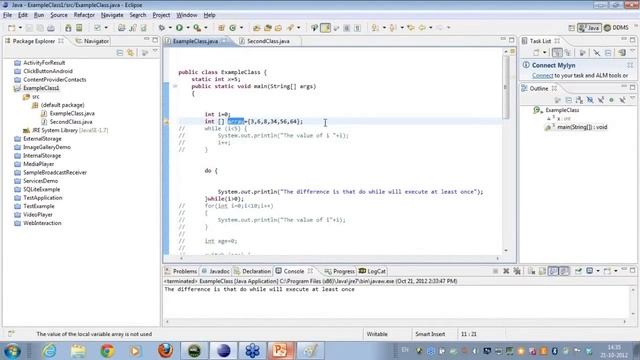Screen dimensions: 640x360
Task: Open Task List view menu triangle
Action: click(x=633, y=51)
